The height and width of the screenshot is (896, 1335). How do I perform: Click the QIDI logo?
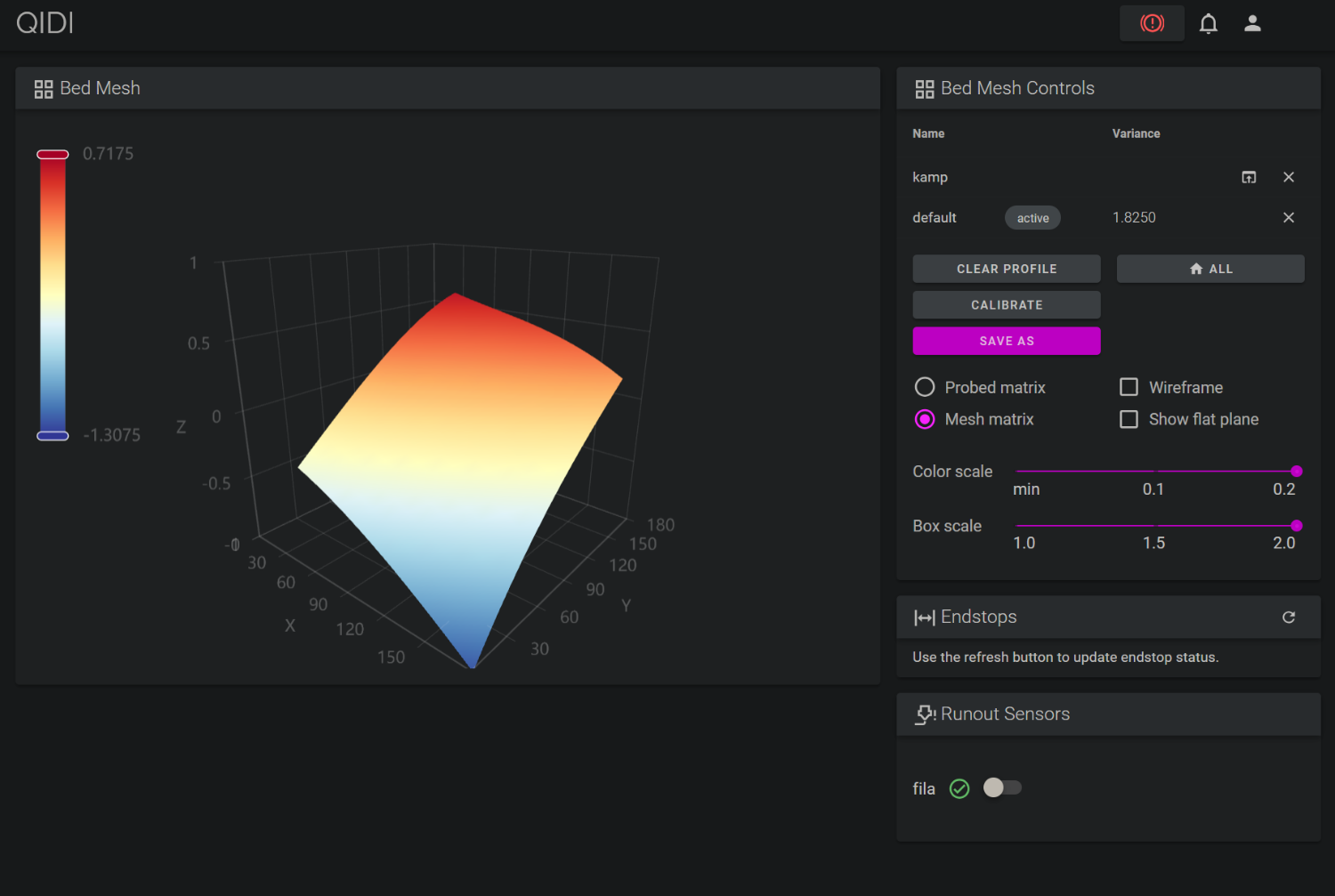click(x=44, y=23)
